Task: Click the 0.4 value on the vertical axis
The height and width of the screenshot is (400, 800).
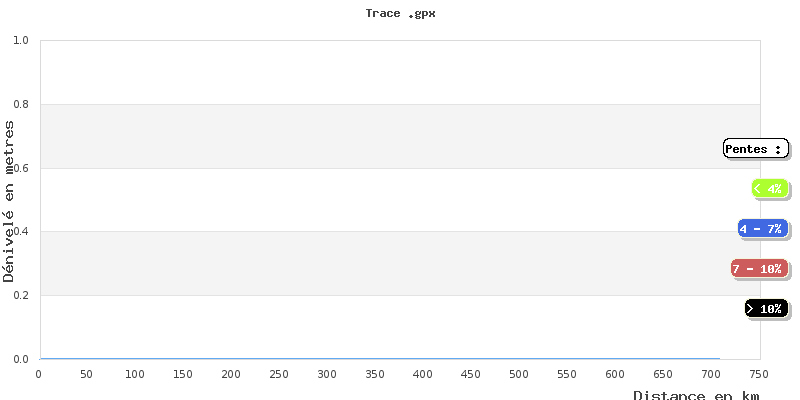Action: click(20, 232)
